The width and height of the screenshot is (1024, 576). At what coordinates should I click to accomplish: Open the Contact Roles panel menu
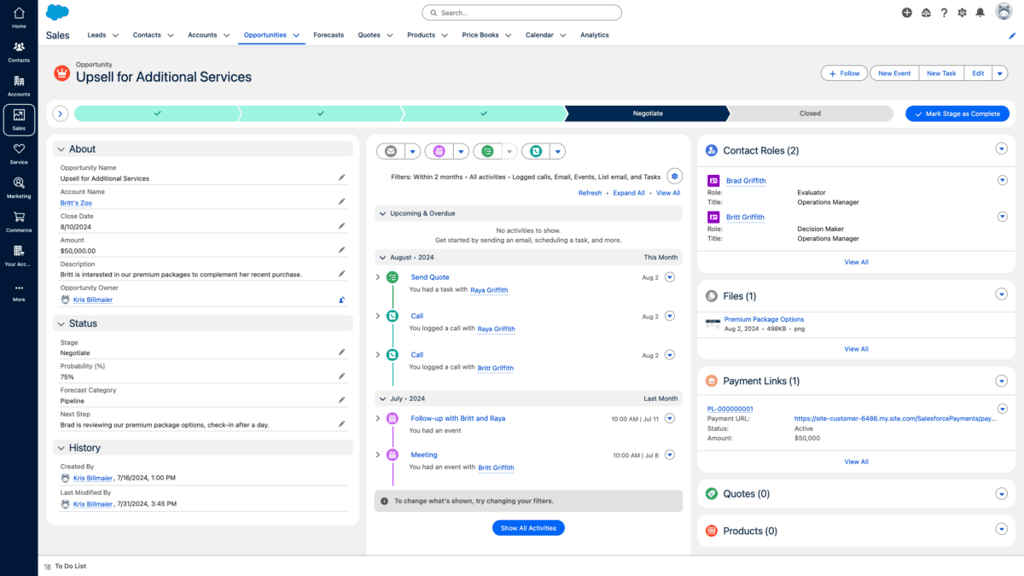pos(1001,149)
